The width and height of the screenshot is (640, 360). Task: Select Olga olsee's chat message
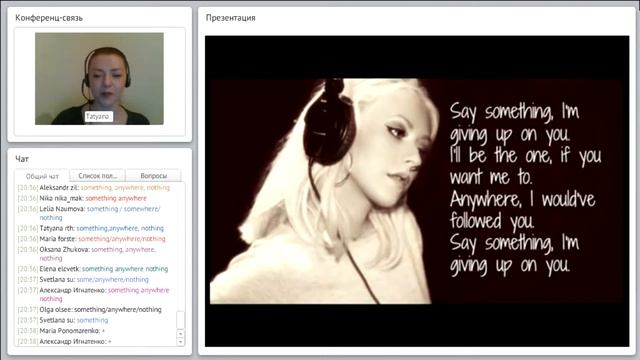tap(90, 309)
